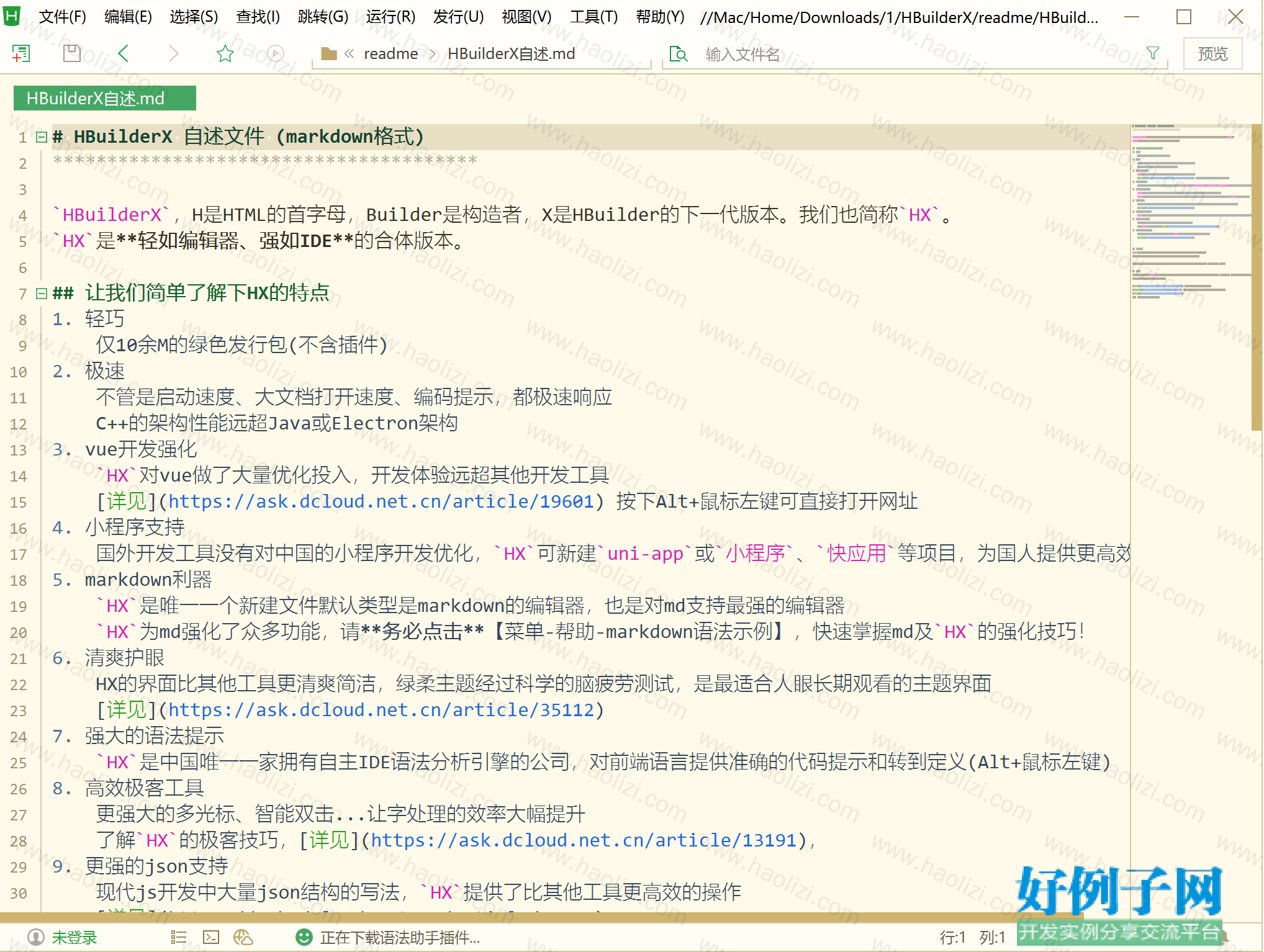
Task: Open the 跳转(G) menu
Action: pyautogui.click(x=323, y=17)
